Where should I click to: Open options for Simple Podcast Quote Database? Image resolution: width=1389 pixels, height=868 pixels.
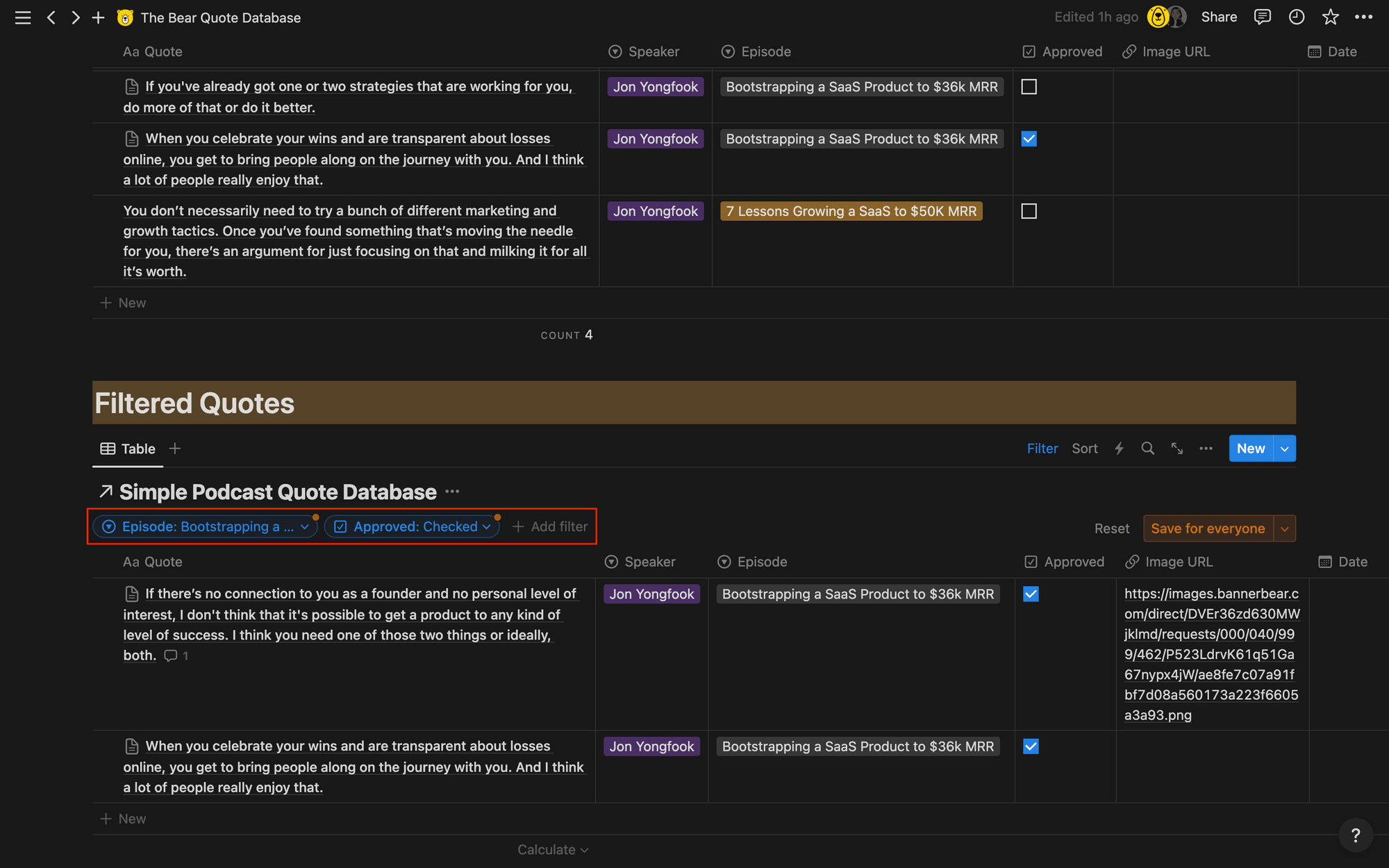tap(452, 492)
